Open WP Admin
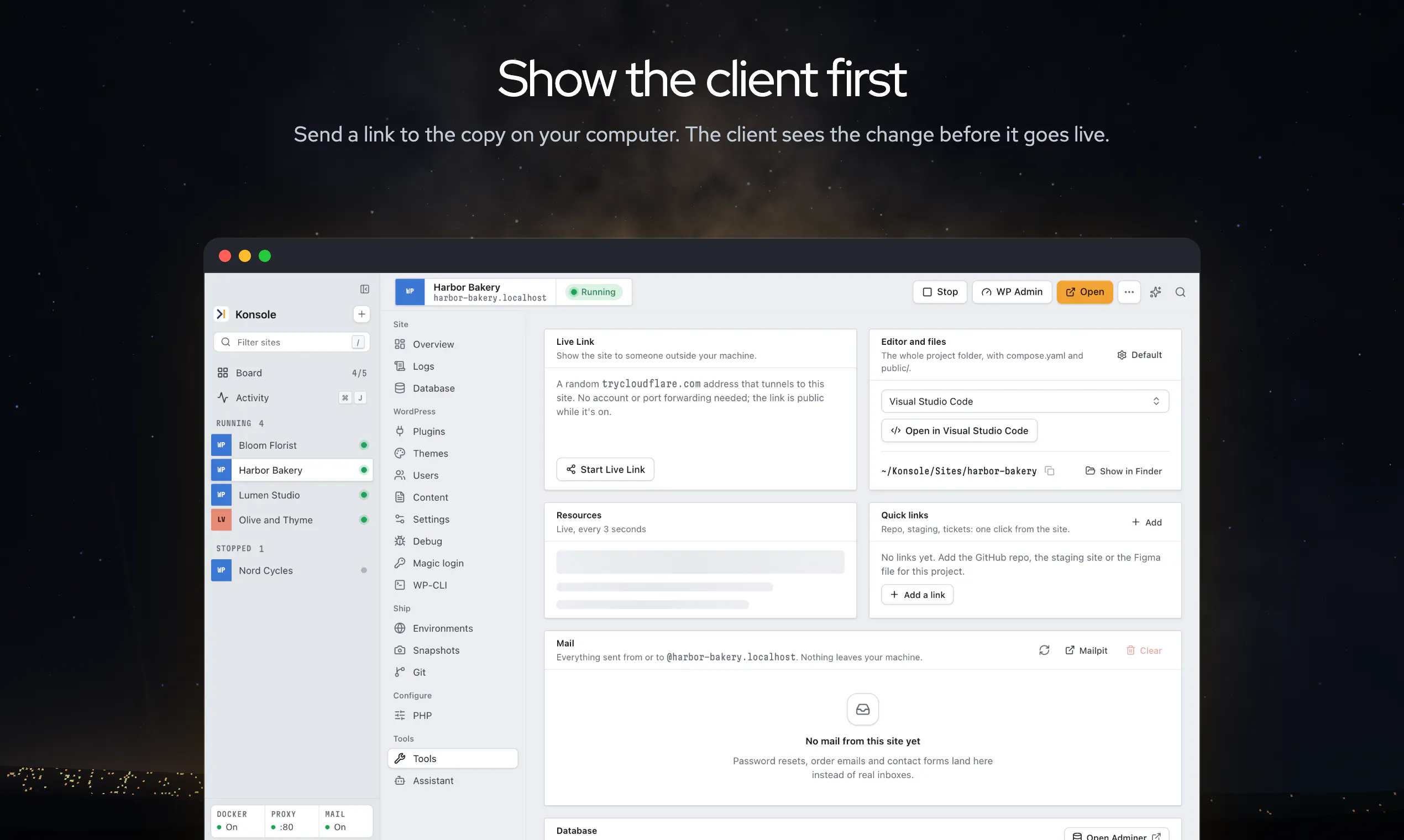The width and height of the screenshot is (1404, 840). [1012, 292]
